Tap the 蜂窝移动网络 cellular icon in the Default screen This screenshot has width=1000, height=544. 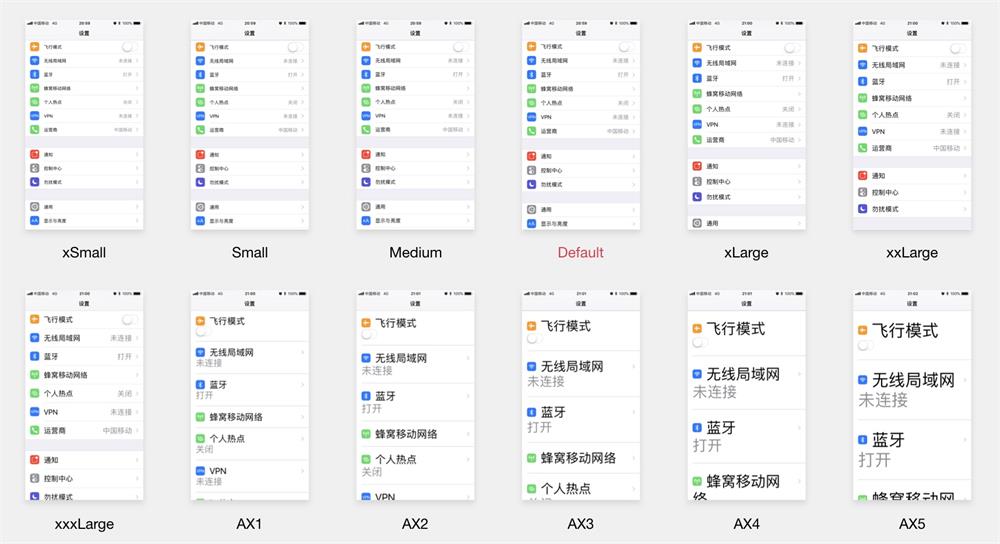[532, 89]
